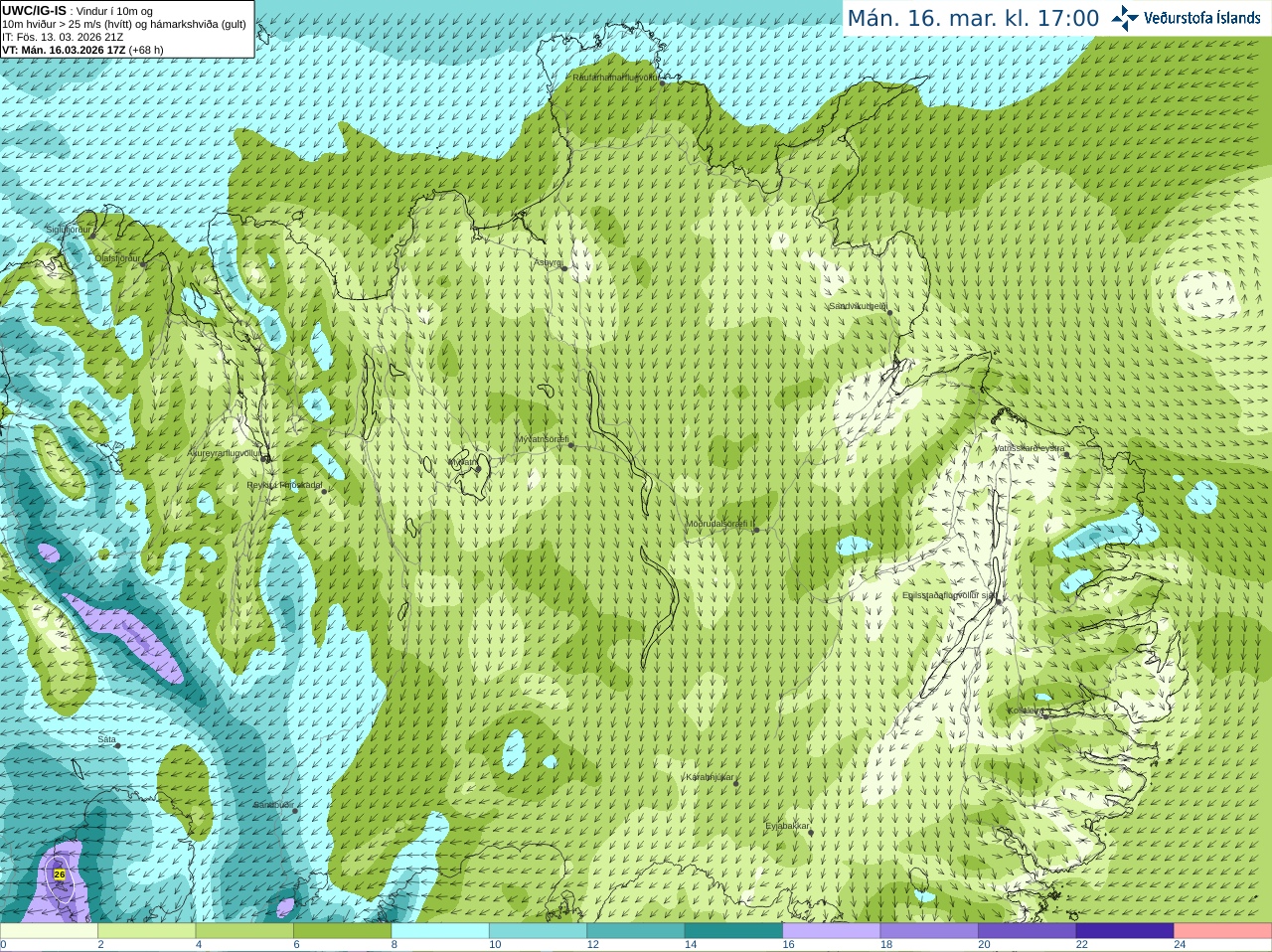Click the 'IT: Fös. 13. 03. 2026 21Z' line
Image resolution: width=1272 pixels, height=952 pixels.
(63, 37)
